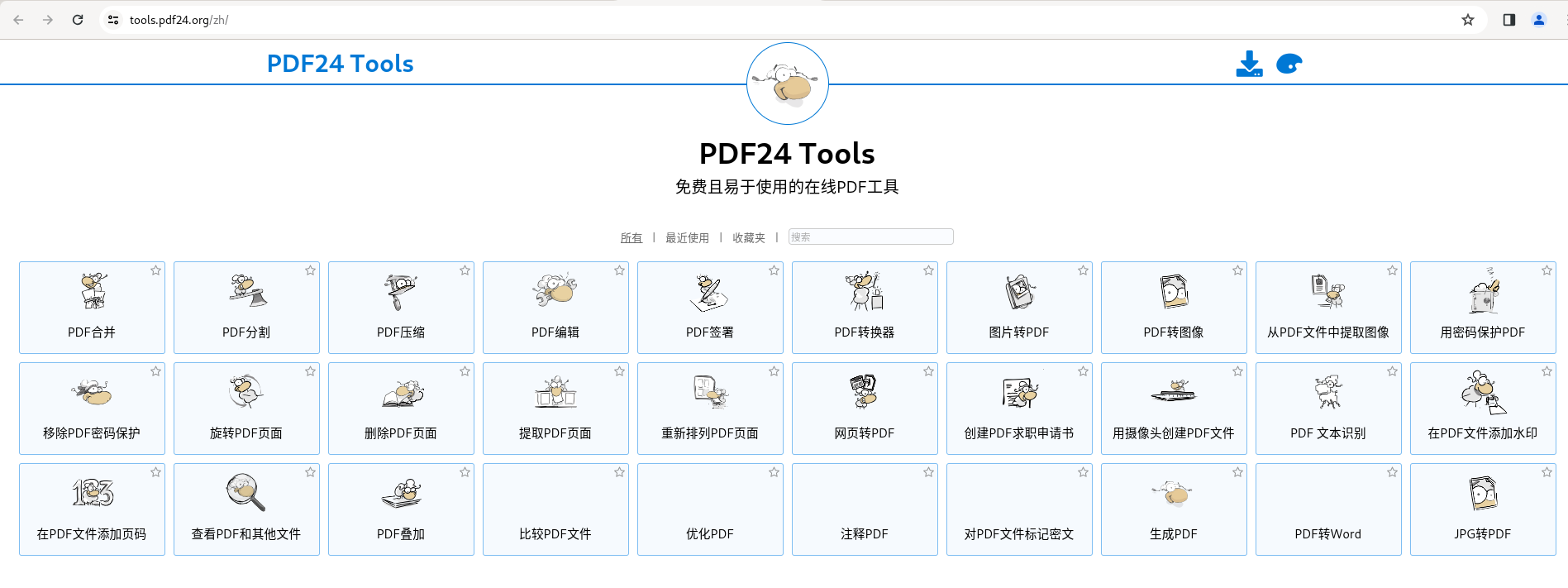Image resolution: width=1568 pixels, height=588 pixels.
Task: Toggle favorite star on 优化PDF tile
Action: tap(774, 472)
